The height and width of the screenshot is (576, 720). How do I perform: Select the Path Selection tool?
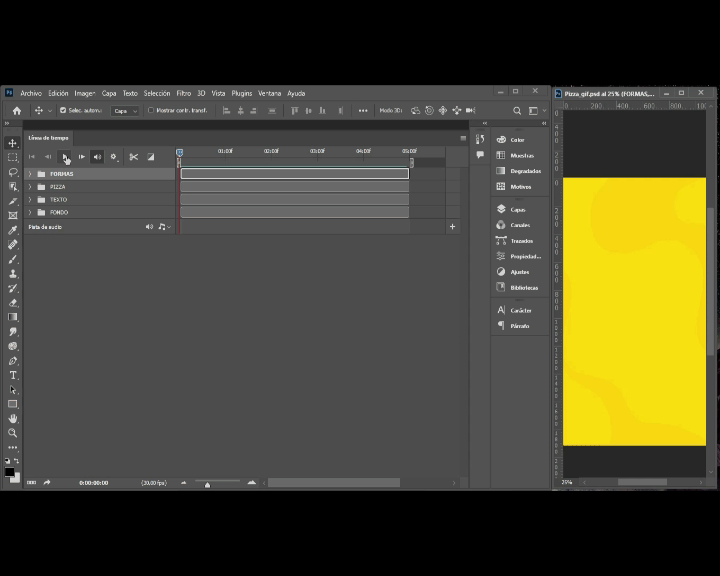[x=12, y=390]
